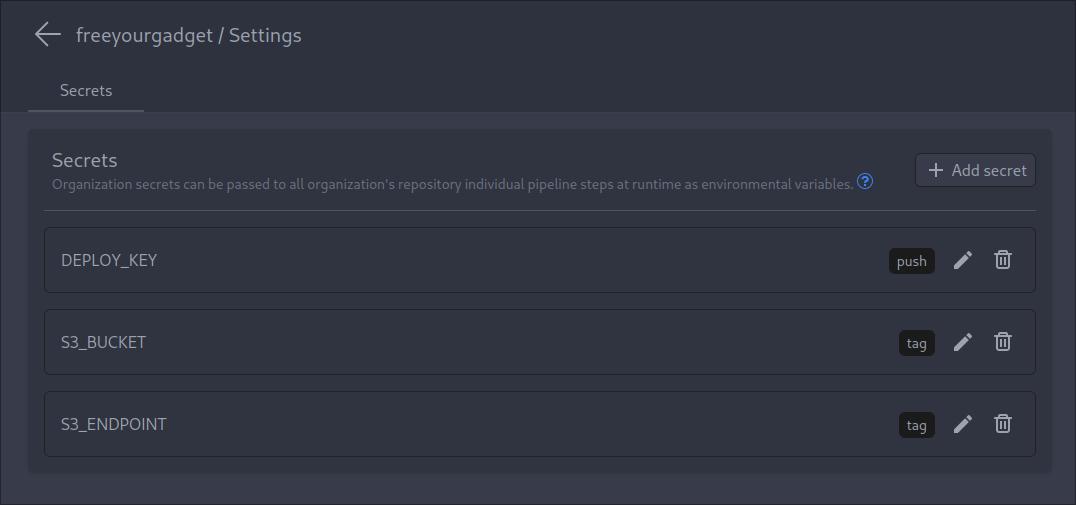Edit the S3_BUCKET secret with pencil icon
This screenshot has width=1076, height=505.
[x=963, y=342]
